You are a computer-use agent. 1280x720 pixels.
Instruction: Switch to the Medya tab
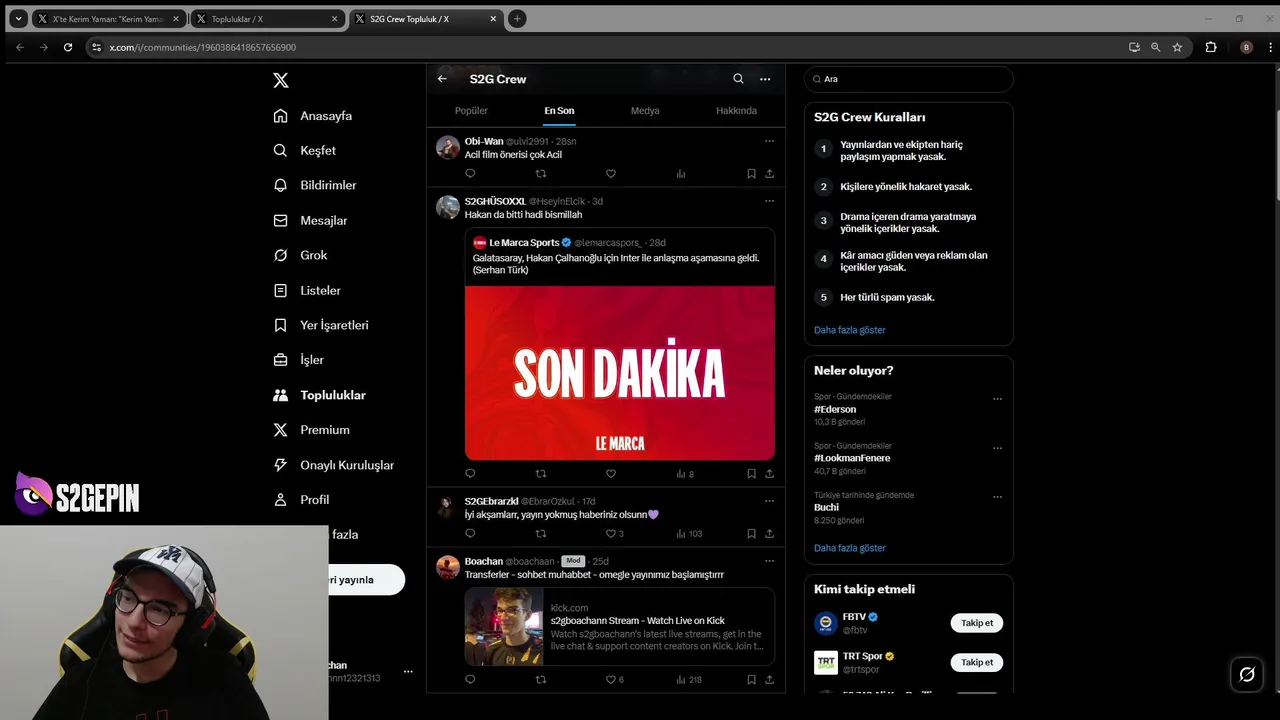click(x=645, y=111)
